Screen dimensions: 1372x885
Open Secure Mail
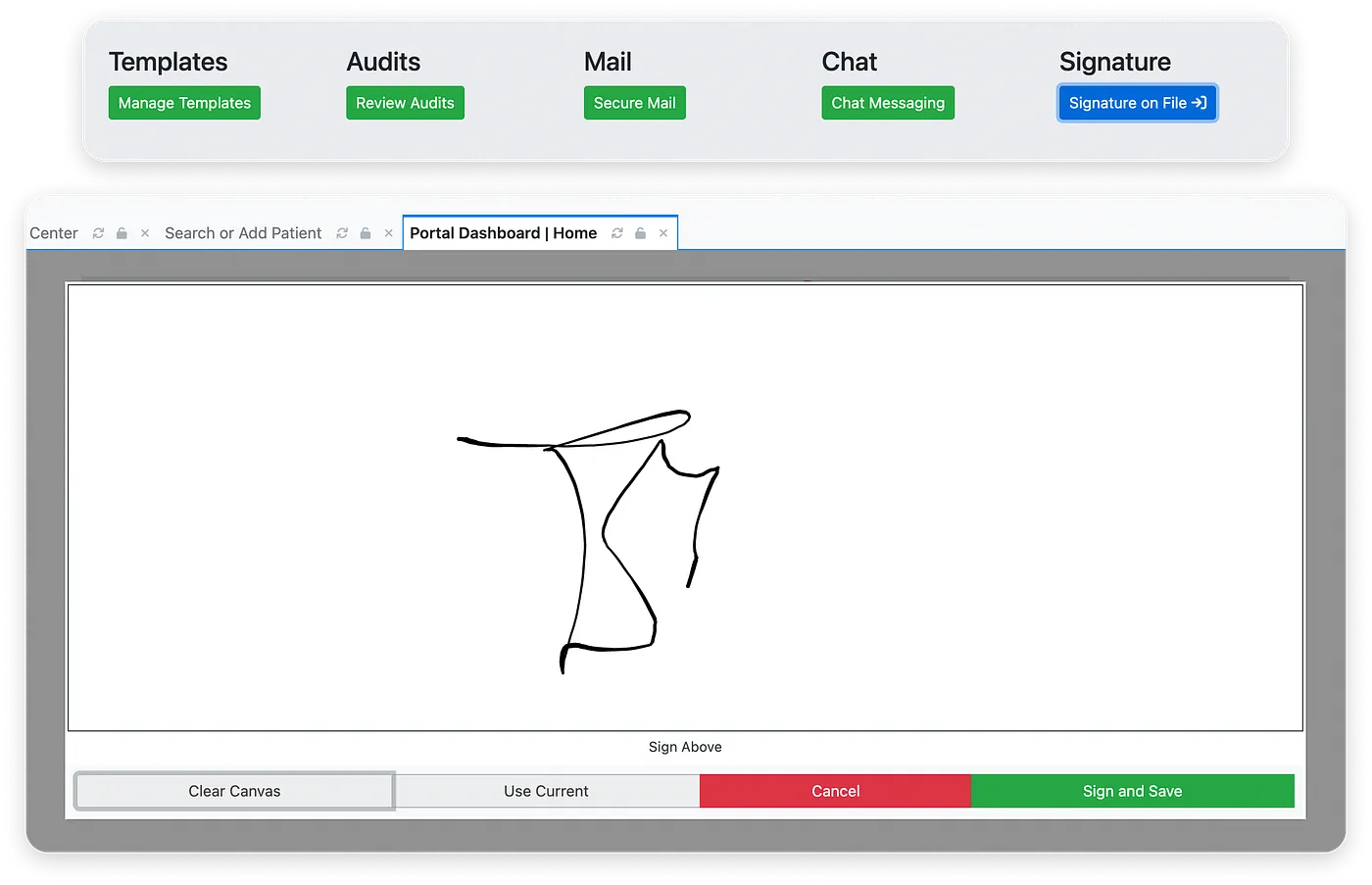coord(634,102)
